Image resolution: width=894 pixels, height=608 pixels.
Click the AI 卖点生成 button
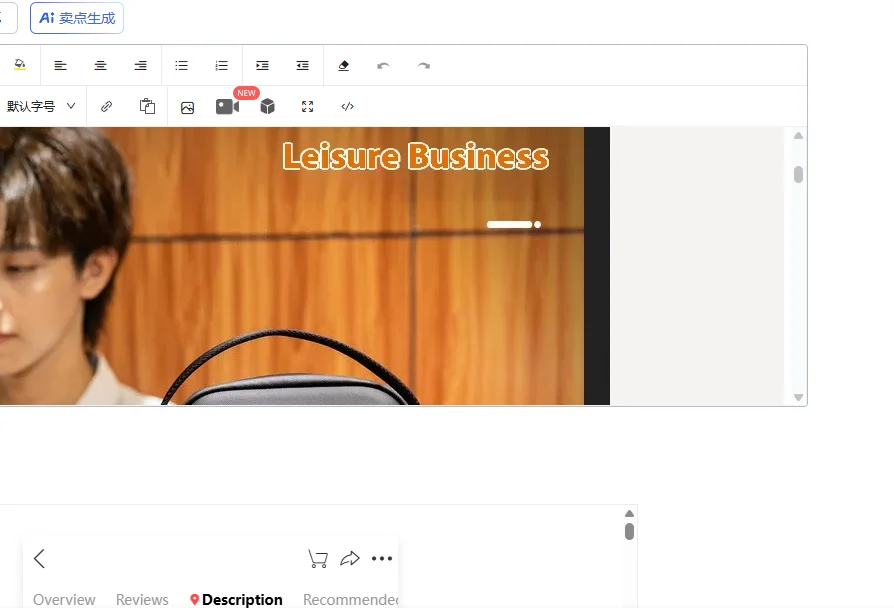click(77, 18)
